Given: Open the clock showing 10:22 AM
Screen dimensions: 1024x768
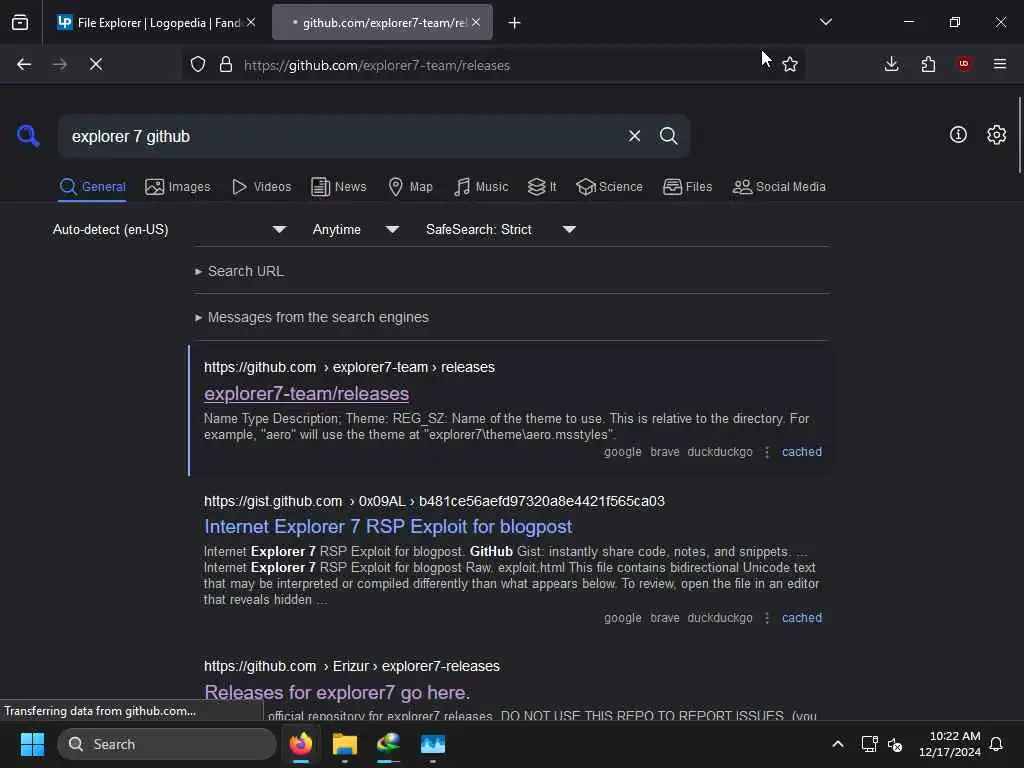Looking at the screenshot, I should (x=950, y=744).
